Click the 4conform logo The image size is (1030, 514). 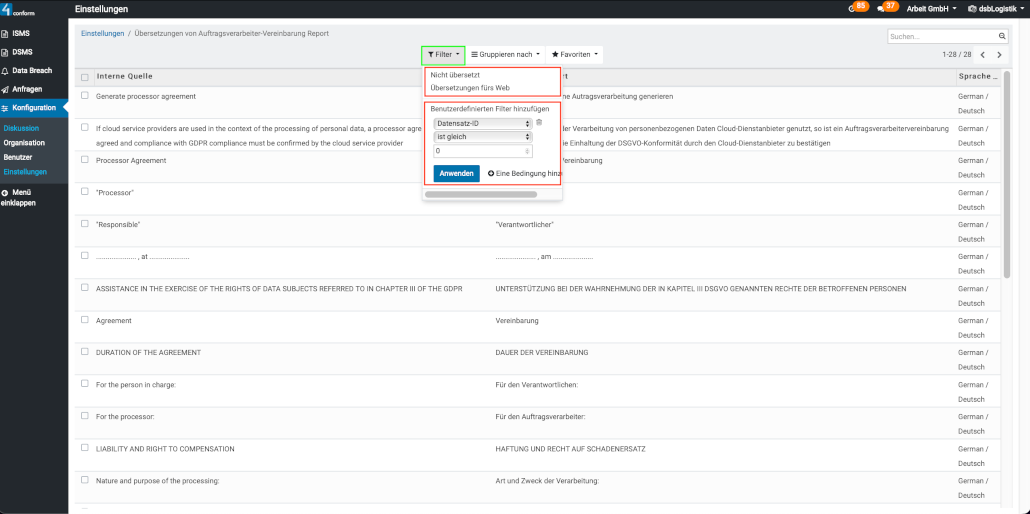[20, 9]
